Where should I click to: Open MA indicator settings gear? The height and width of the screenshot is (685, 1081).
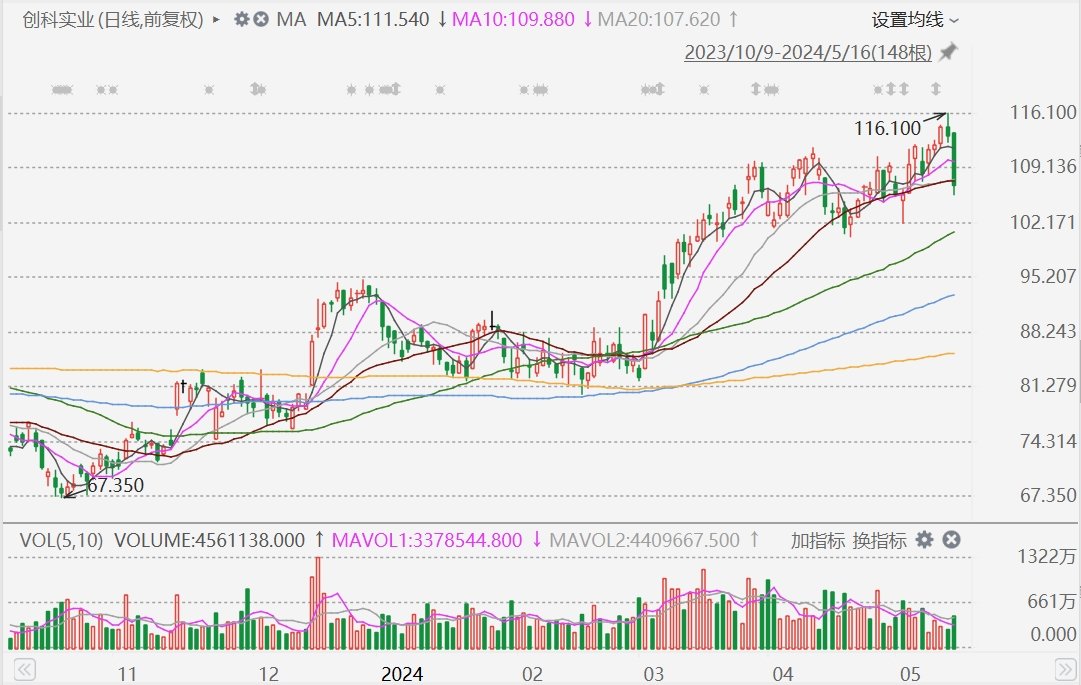(241, 19)
